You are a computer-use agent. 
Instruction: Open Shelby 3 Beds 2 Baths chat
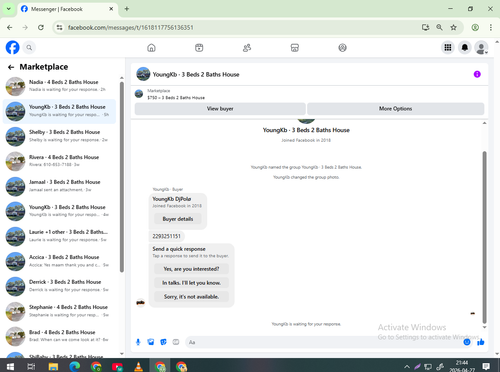coord(59,136)
